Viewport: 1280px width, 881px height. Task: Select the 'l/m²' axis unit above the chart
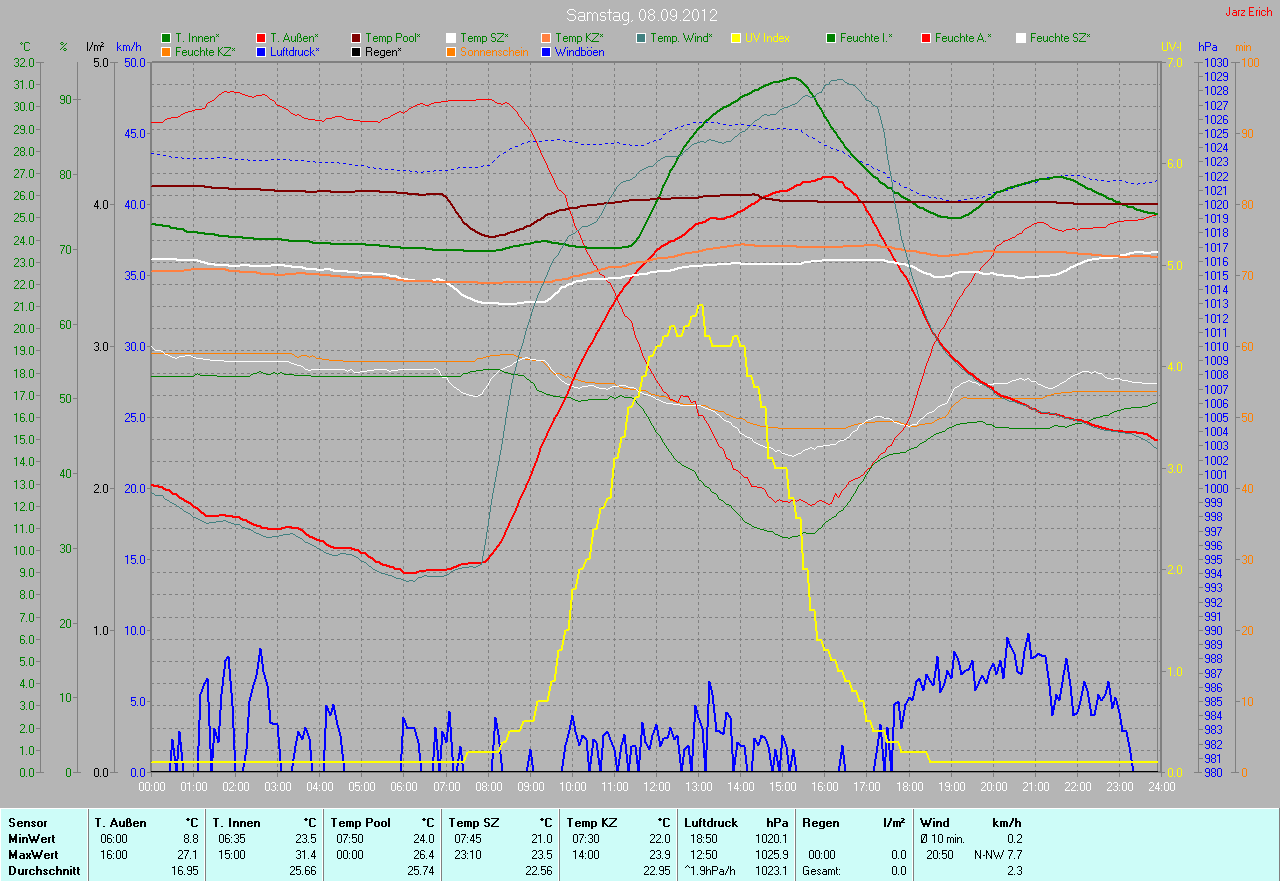point(95,47)
